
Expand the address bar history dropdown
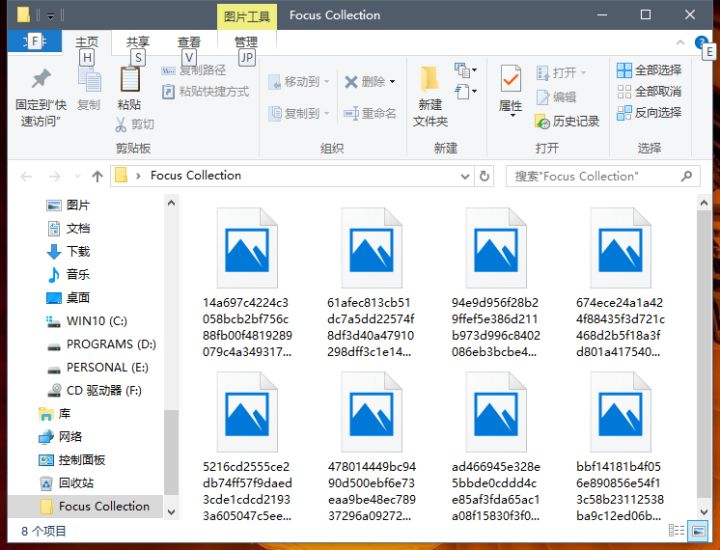click(x=466, y=176)
